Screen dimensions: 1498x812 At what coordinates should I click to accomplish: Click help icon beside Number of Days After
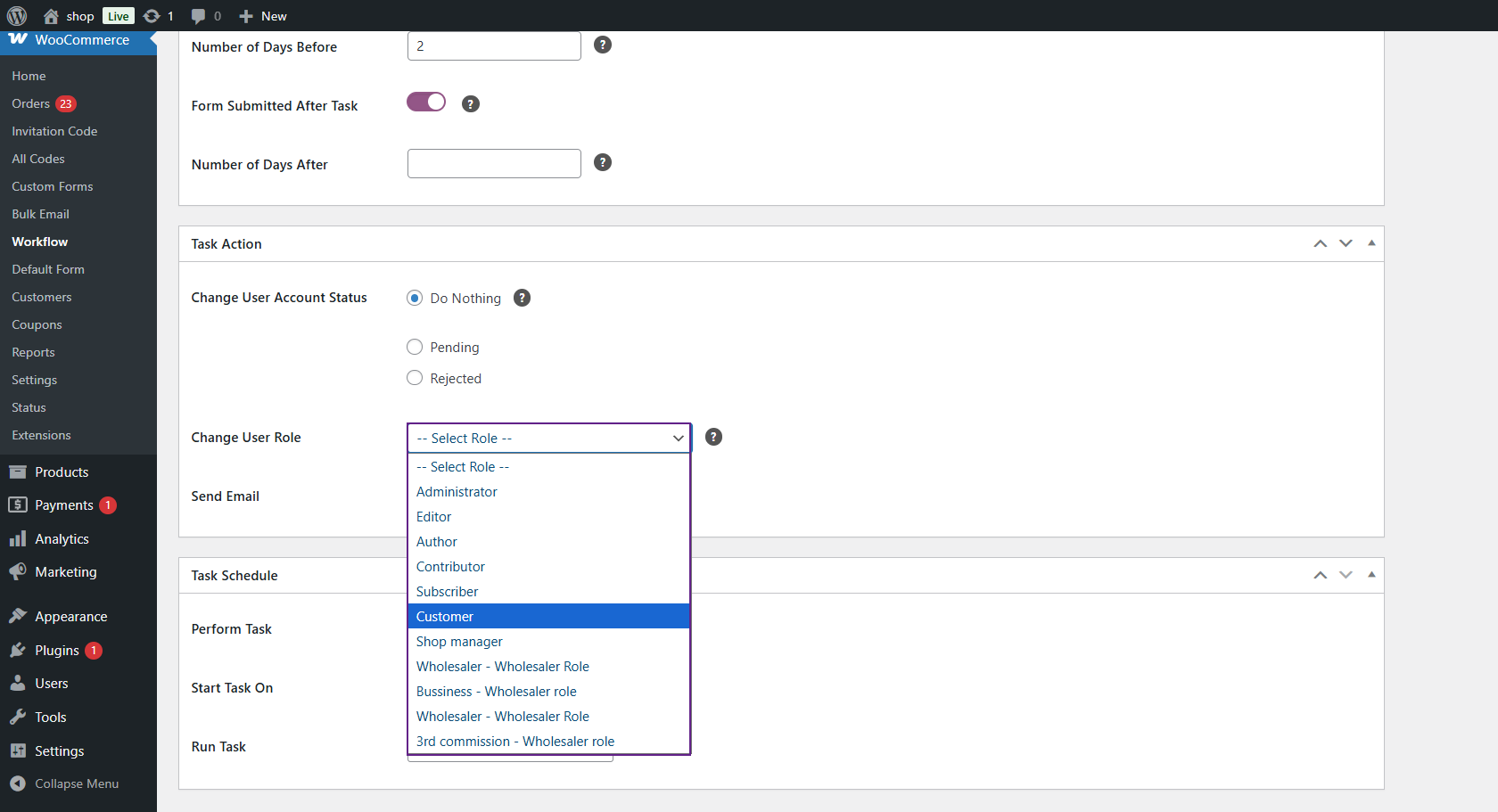pos(603,162)
